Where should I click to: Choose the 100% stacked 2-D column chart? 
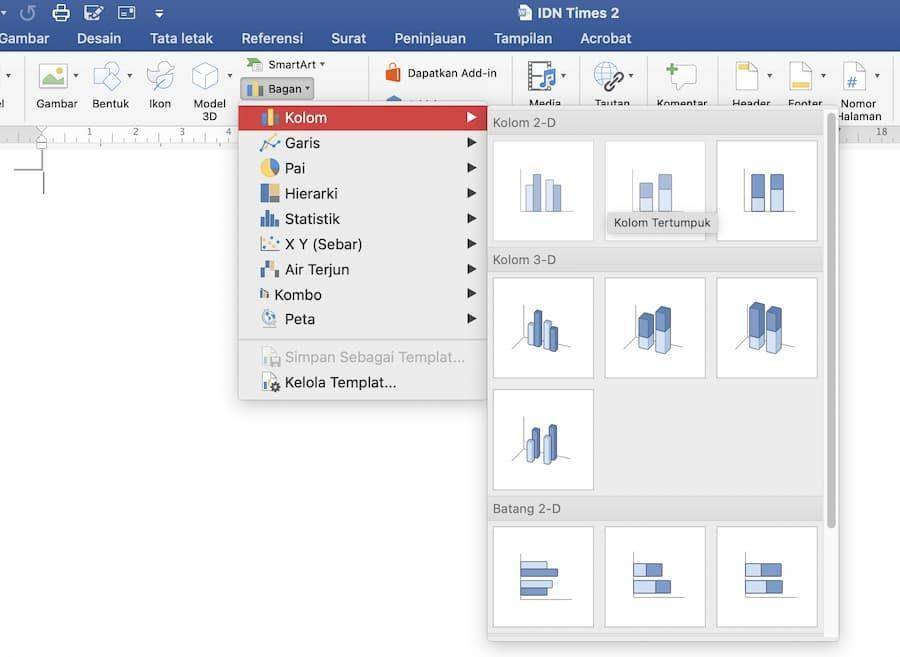[767, 191]
